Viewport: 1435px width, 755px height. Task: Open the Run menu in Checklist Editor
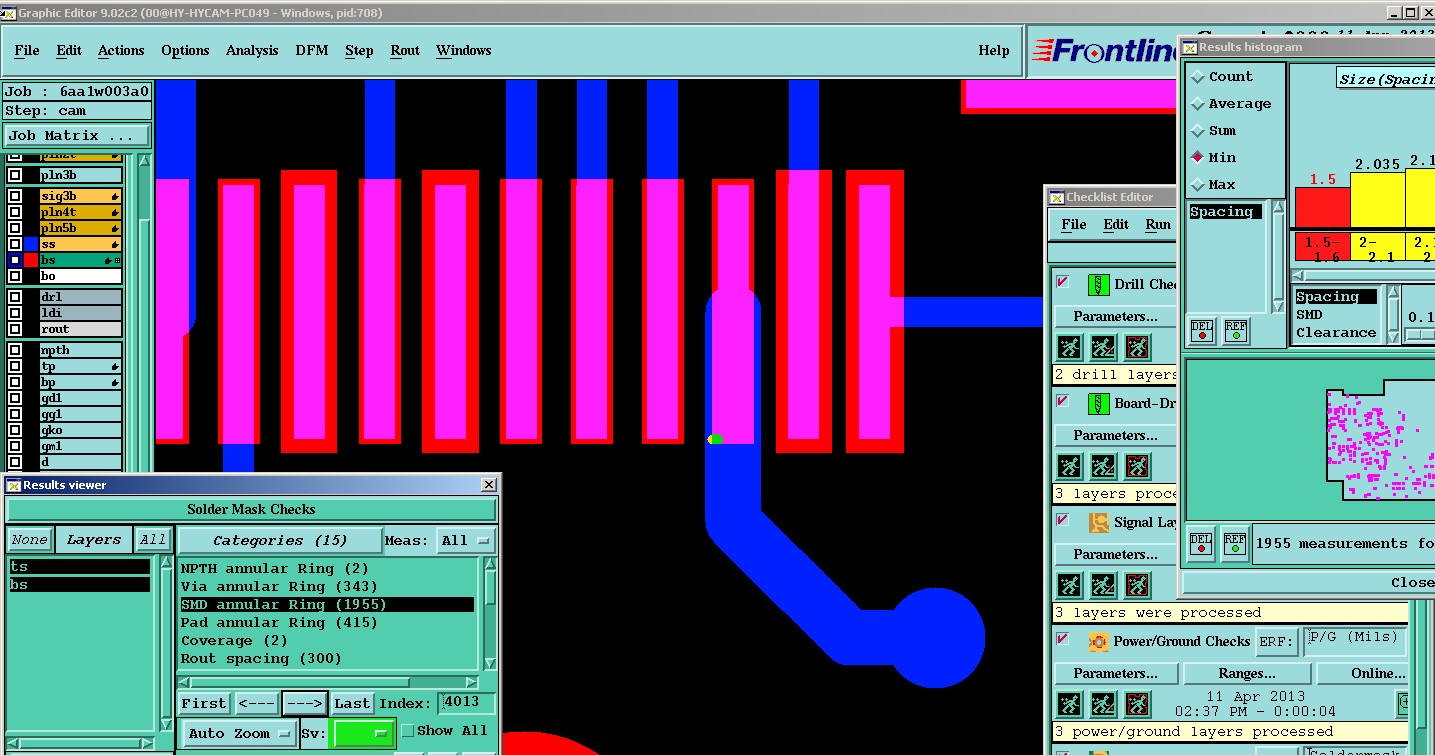click(1158, 224)
